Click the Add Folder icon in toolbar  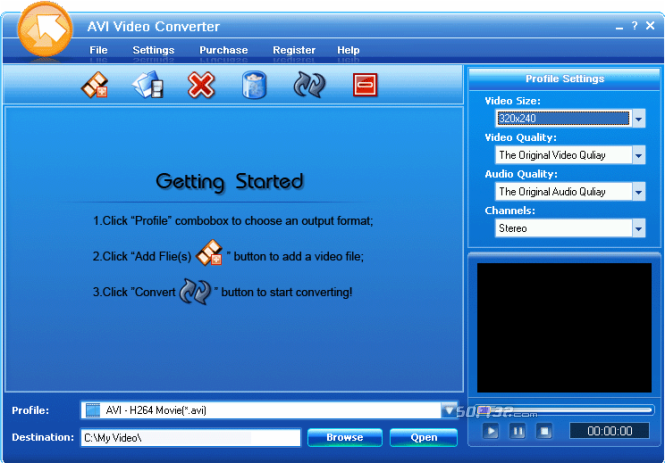tap(148, 85)
